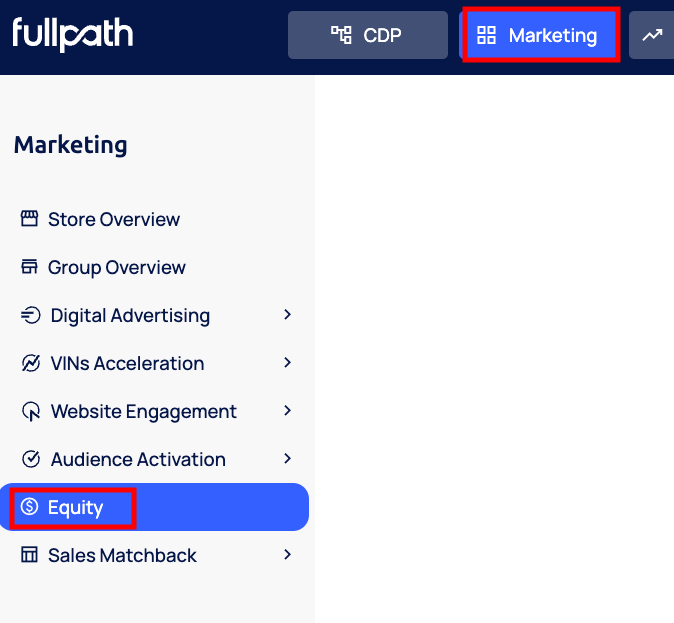Image resolution: width=674 pixels, height=623 pixels.
Task: Expand the Website Engagement chevron
Action: 287,411
